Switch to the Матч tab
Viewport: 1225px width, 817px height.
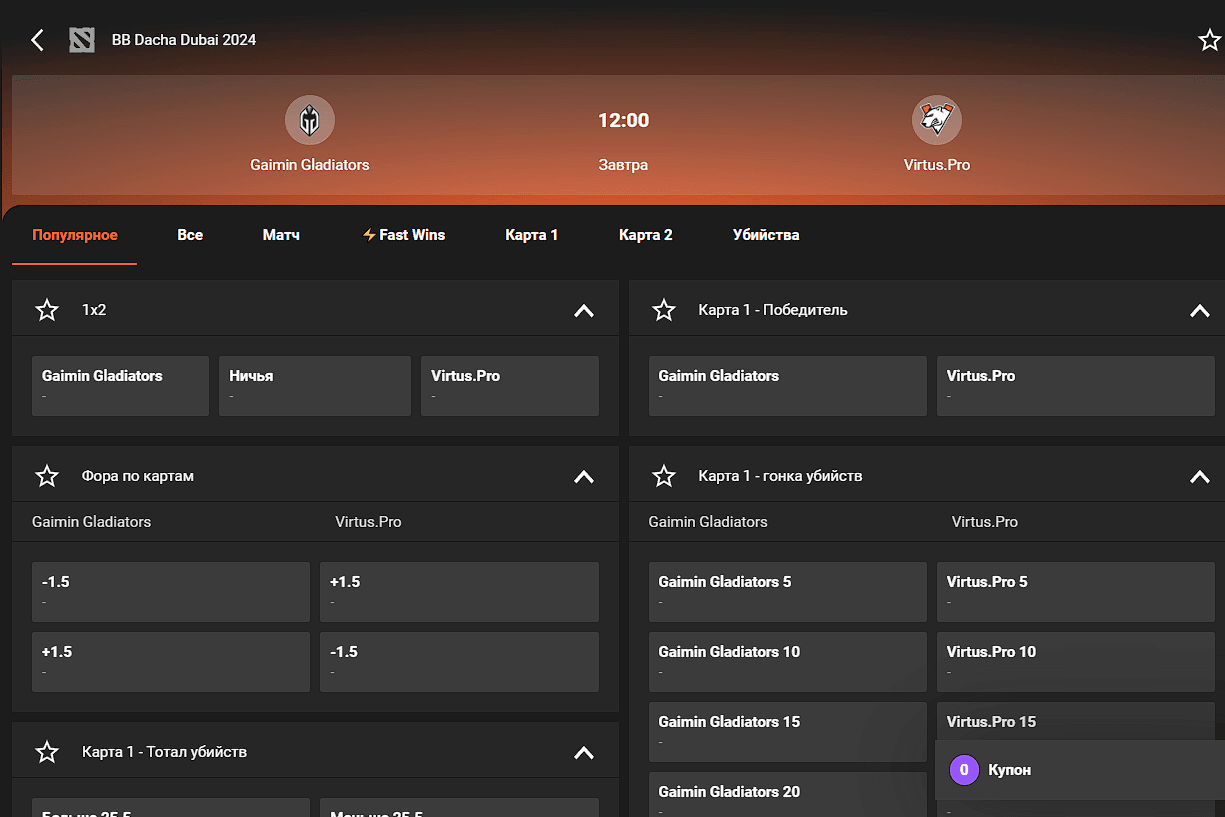click(281, 235)
